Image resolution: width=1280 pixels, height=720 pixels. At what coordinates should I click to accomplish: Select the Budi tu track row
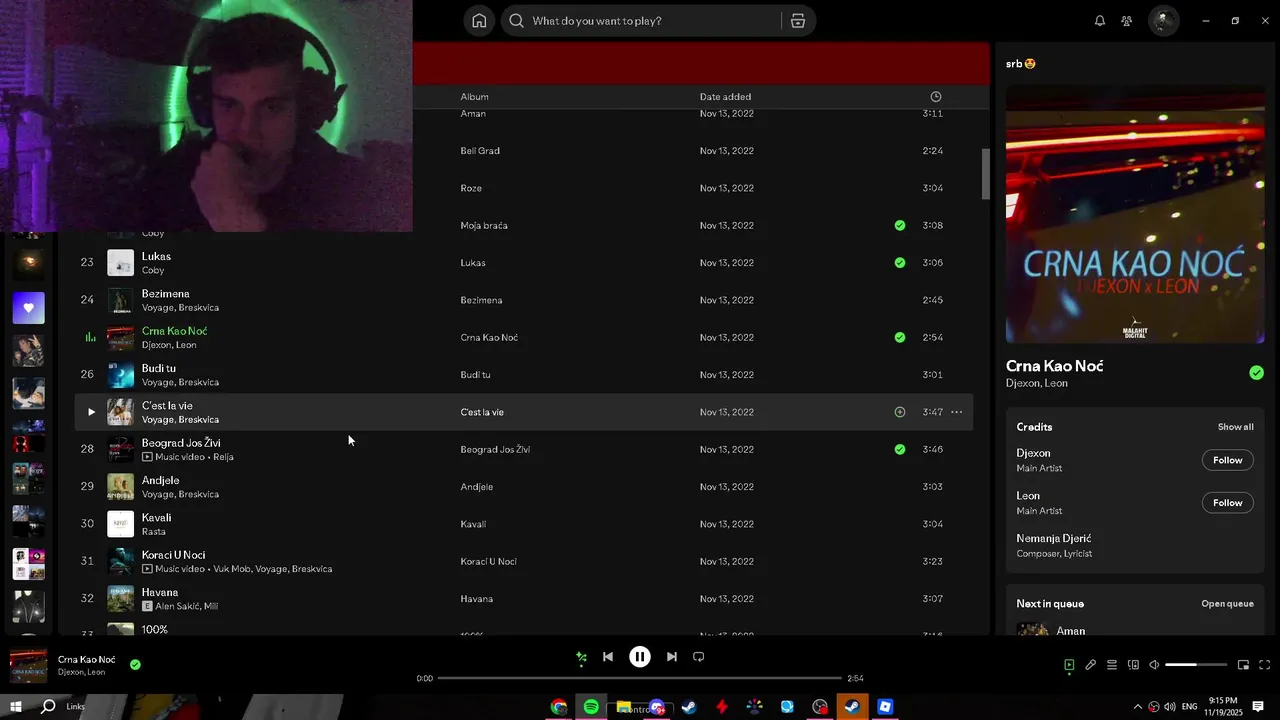click(524, 375)
